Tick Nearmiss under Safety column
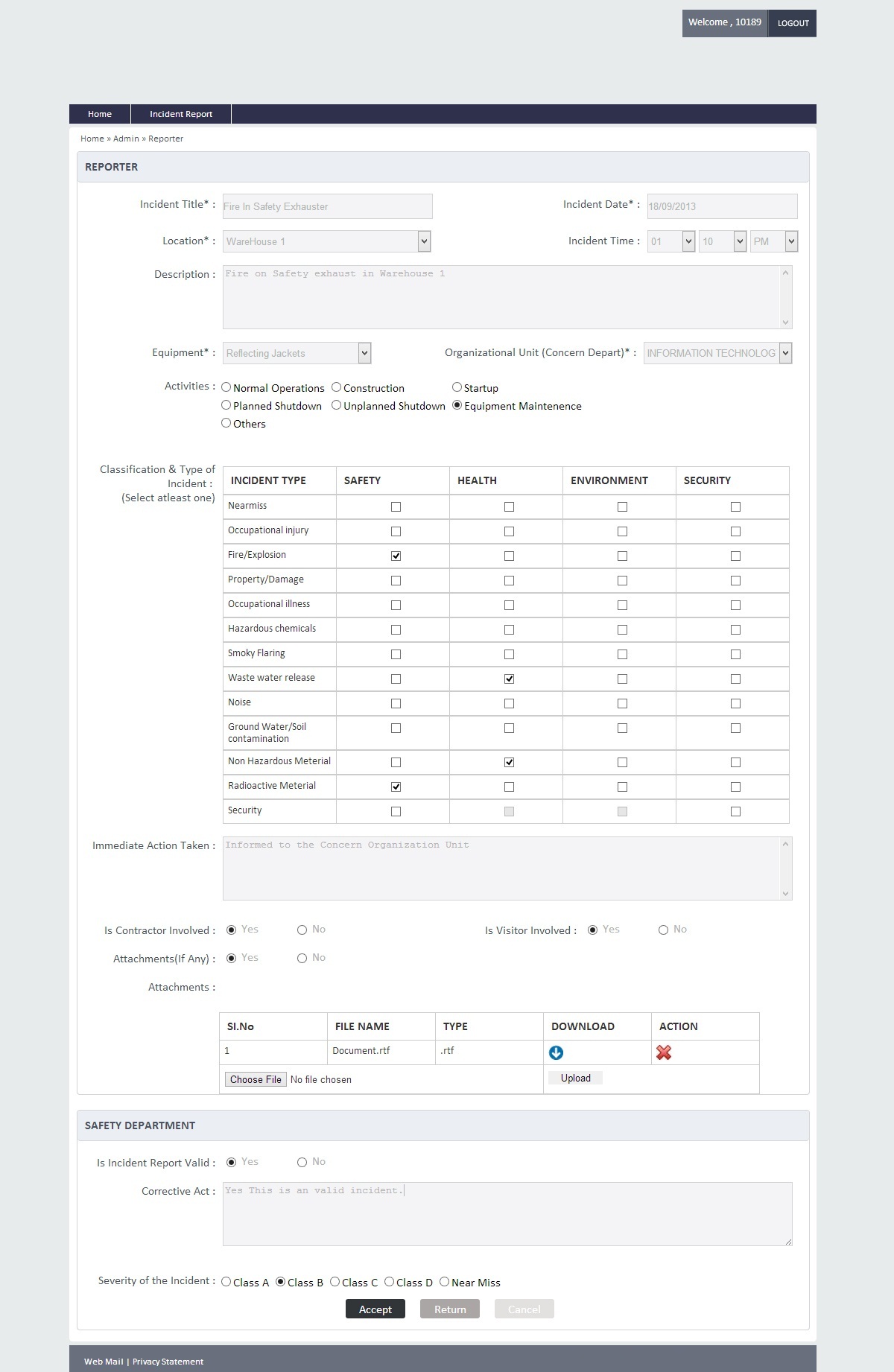 pos(396,506)
